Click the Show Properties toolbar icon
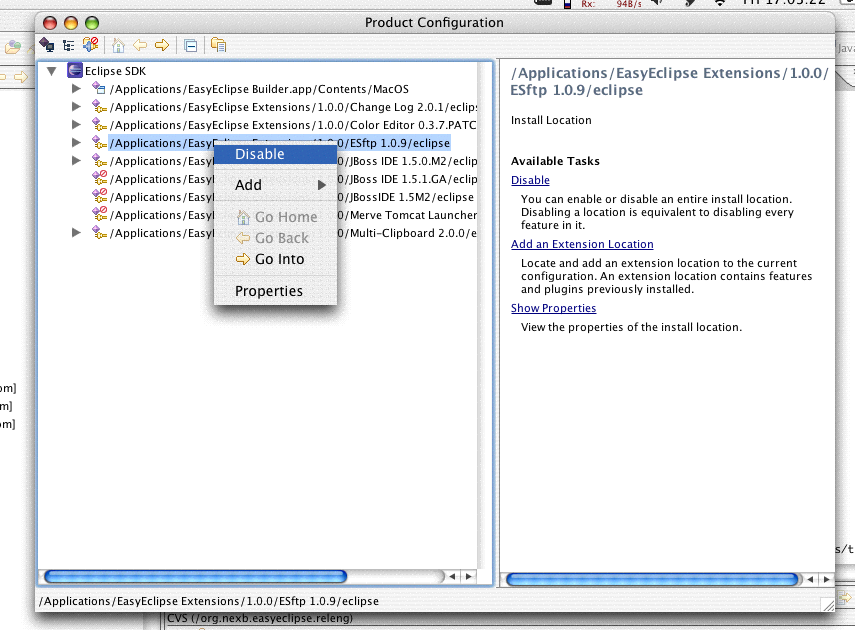The height and width of the screenshot is (630, 855). click(218, 45)
